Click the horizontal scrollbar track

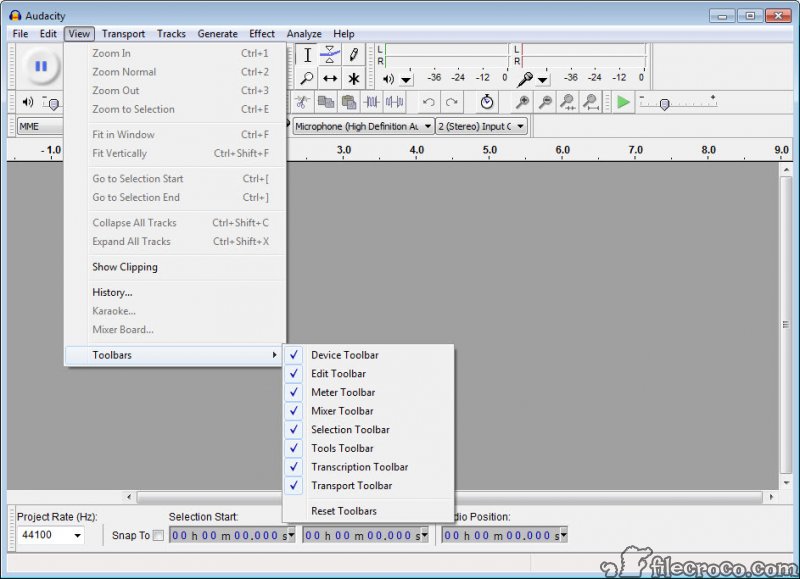[449, 496]
